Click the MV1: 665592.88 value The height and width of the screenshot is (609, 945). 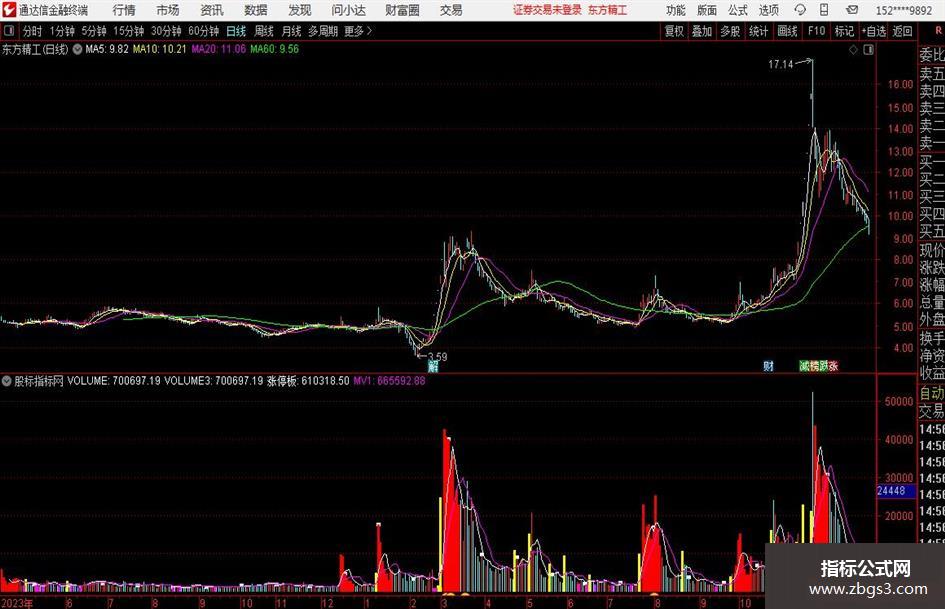coord(389,381)
